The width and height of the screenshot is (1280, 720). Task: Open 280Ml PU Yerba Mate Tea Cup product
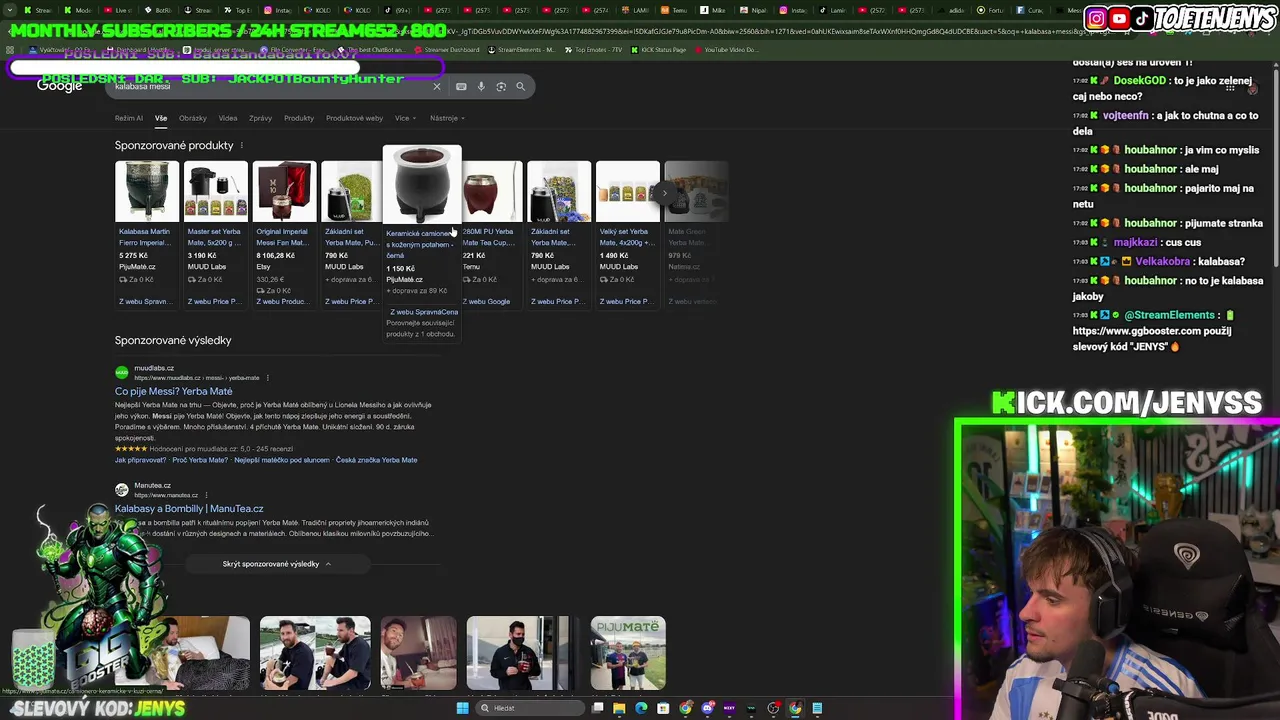(x=492, y=235)
